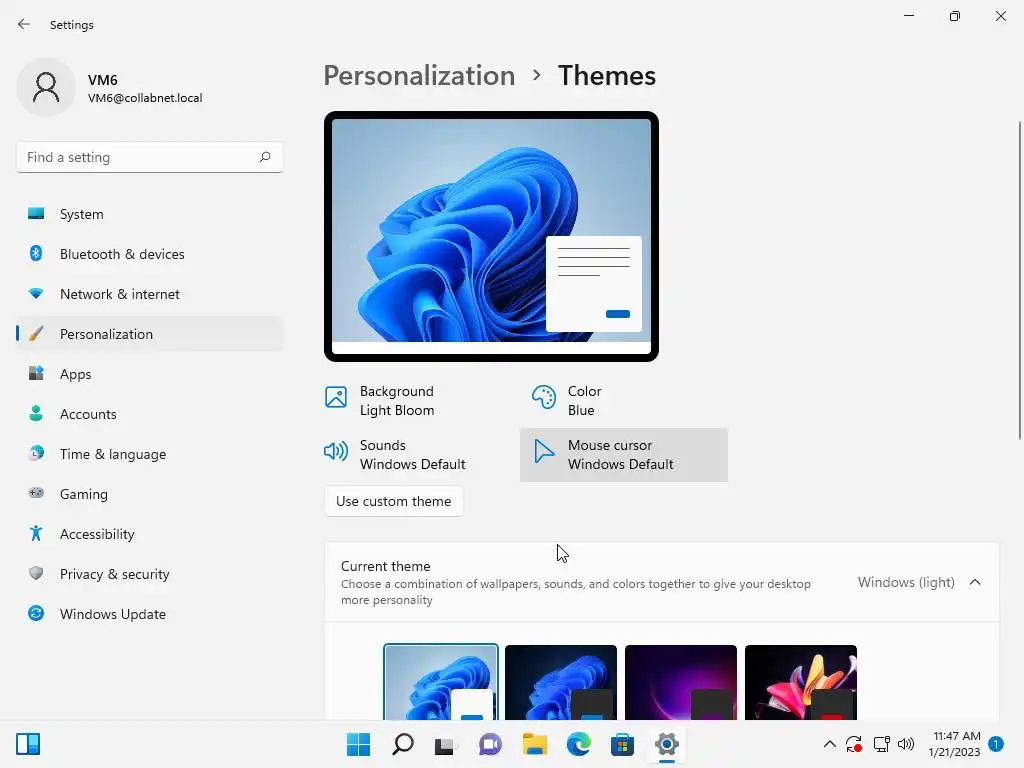
Task: Collapse the Current theme section chevron
Action: point(975,582)
